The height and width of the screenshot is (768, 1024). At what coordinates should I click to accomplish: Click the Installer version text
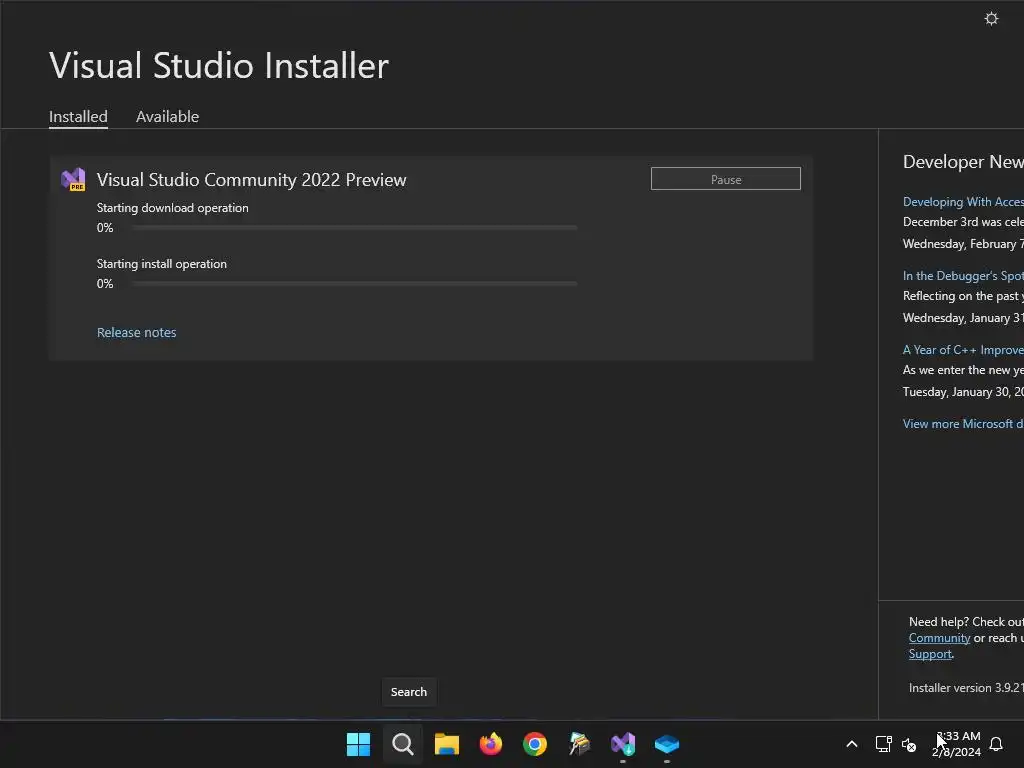point(966,688)
